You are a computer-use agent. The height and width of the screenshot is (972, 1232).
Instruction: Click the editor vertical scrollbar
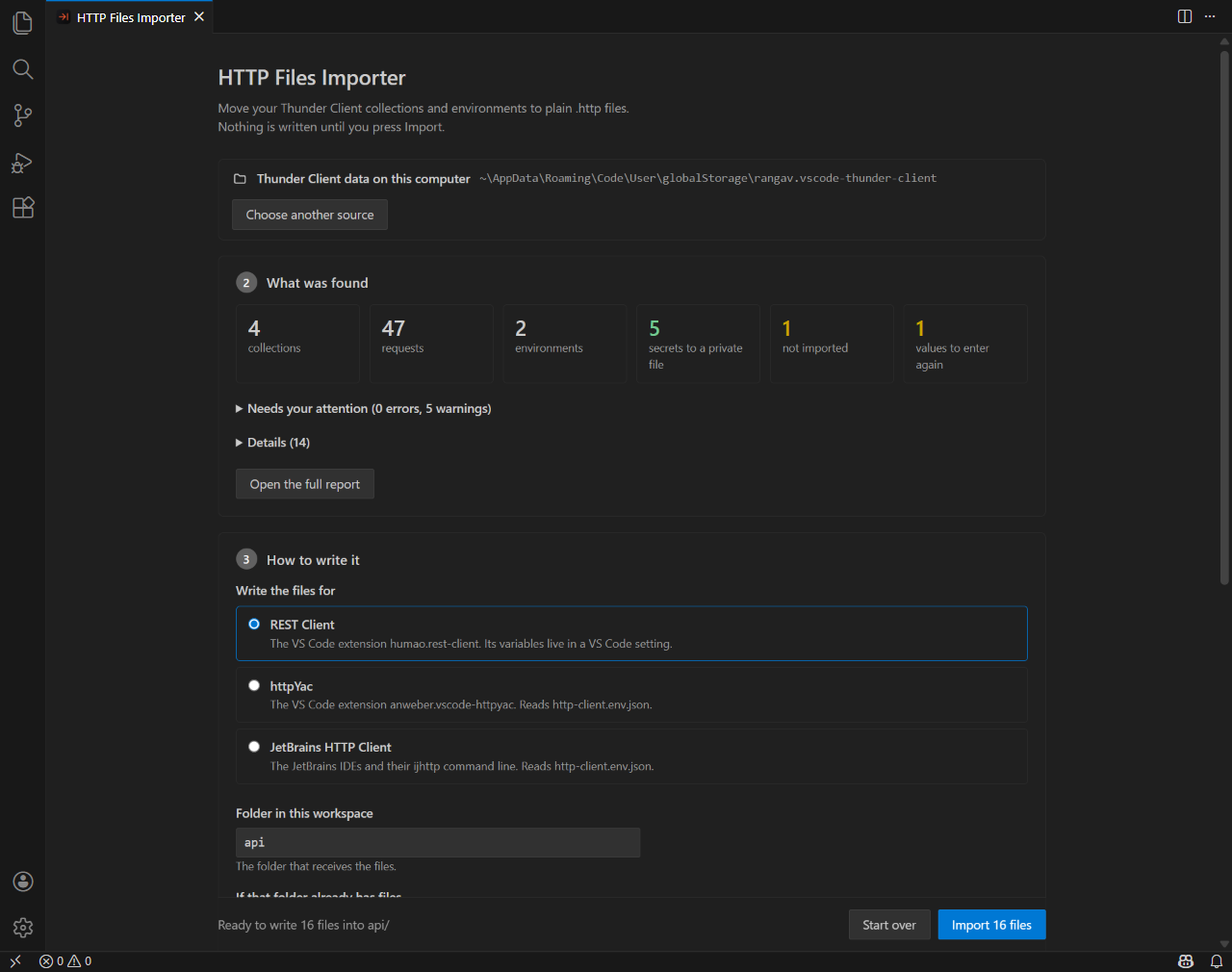(1224, 318)
